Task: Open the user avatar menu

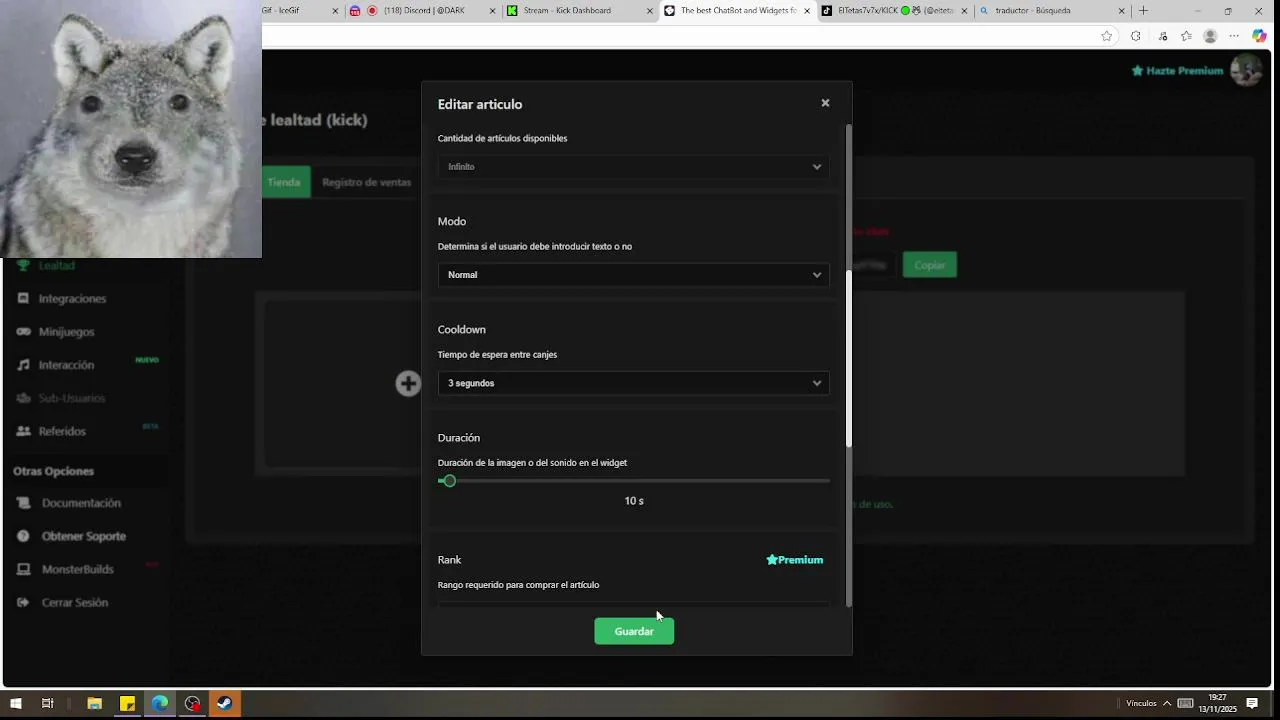Action: pyautogui.click(x=1246, y=70)
